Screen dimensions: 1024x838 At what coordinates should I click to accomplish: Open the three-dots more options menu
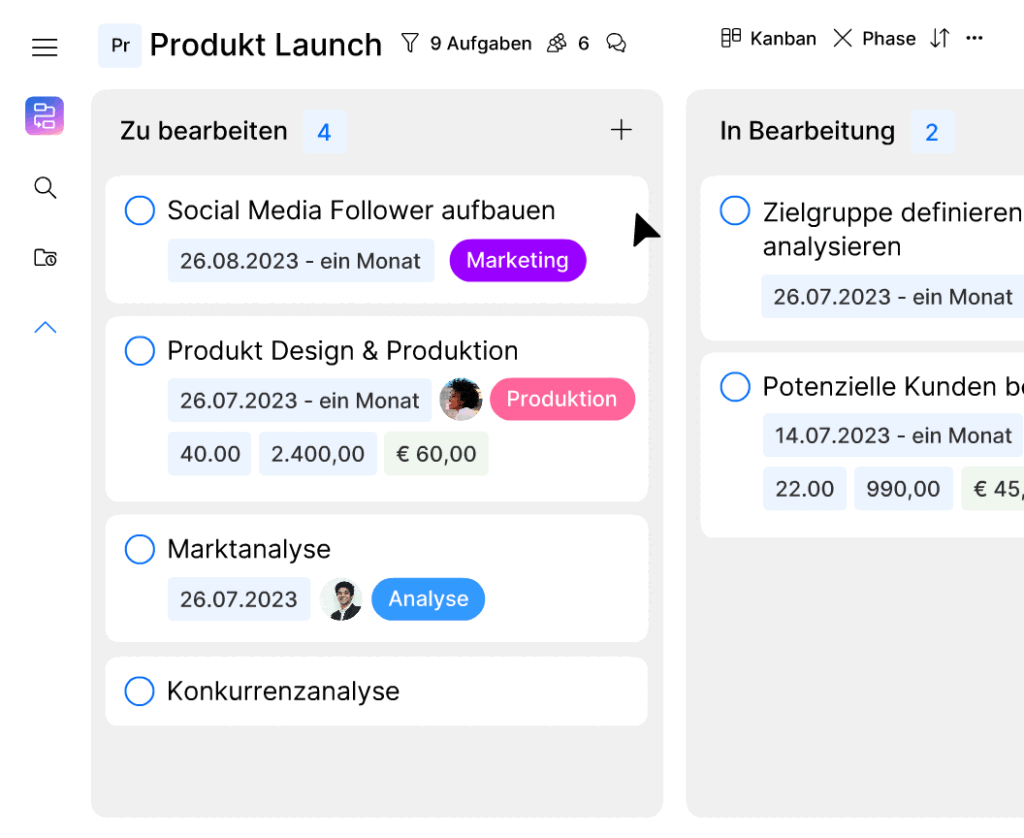click(x=974, y=38)
